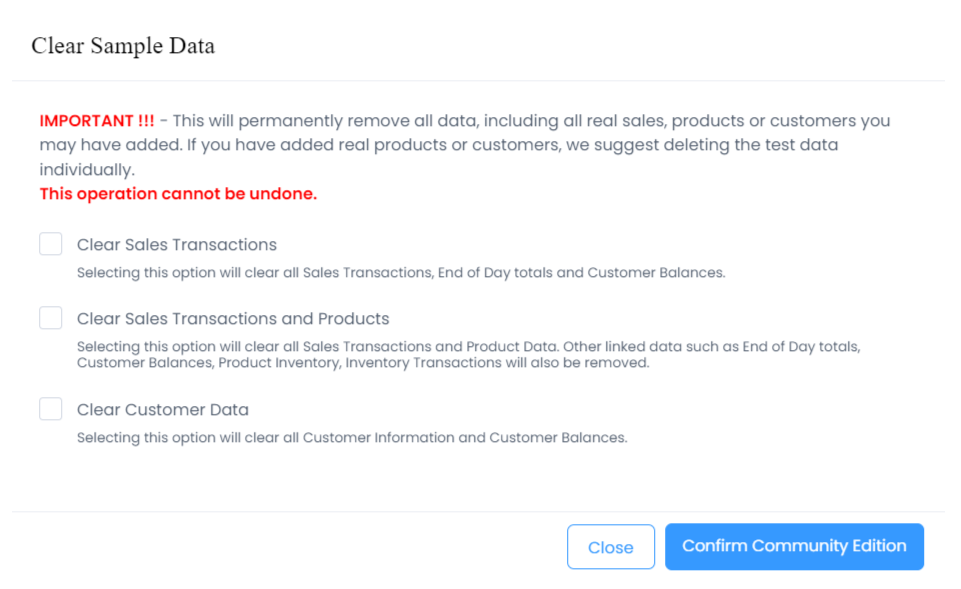Click the "Clear Sales Transactions" option label
The width and height of the screenshot is (961, 589).
coord(177,245)
